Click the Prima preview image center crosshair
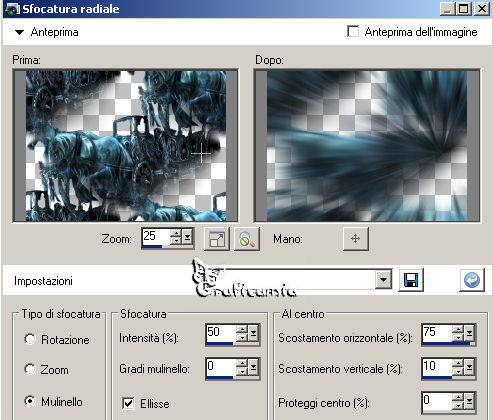 201,153
